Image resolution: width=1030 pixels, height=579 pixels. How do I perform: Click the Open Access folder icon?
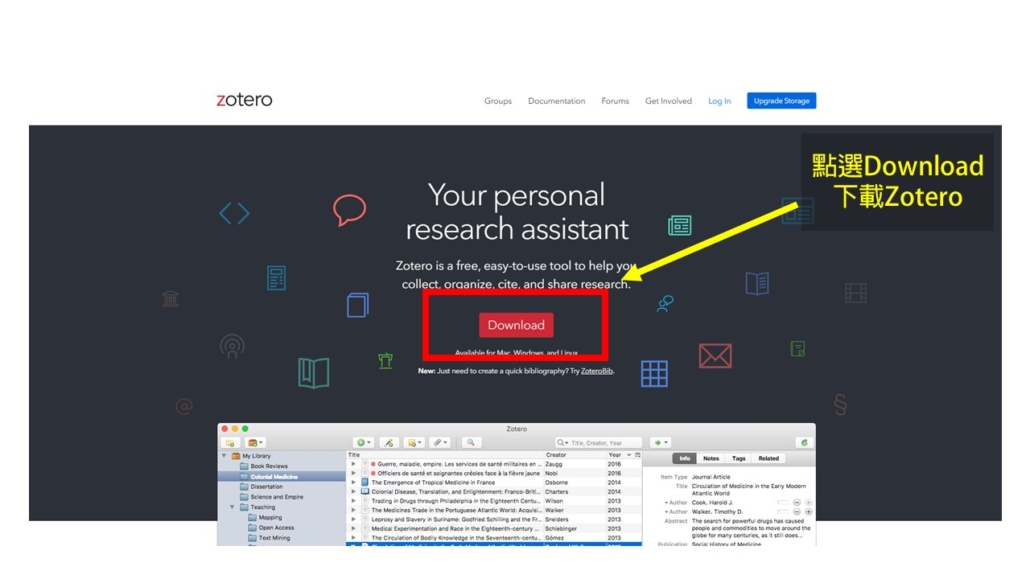pyautogui.click(x=252, y=528)
